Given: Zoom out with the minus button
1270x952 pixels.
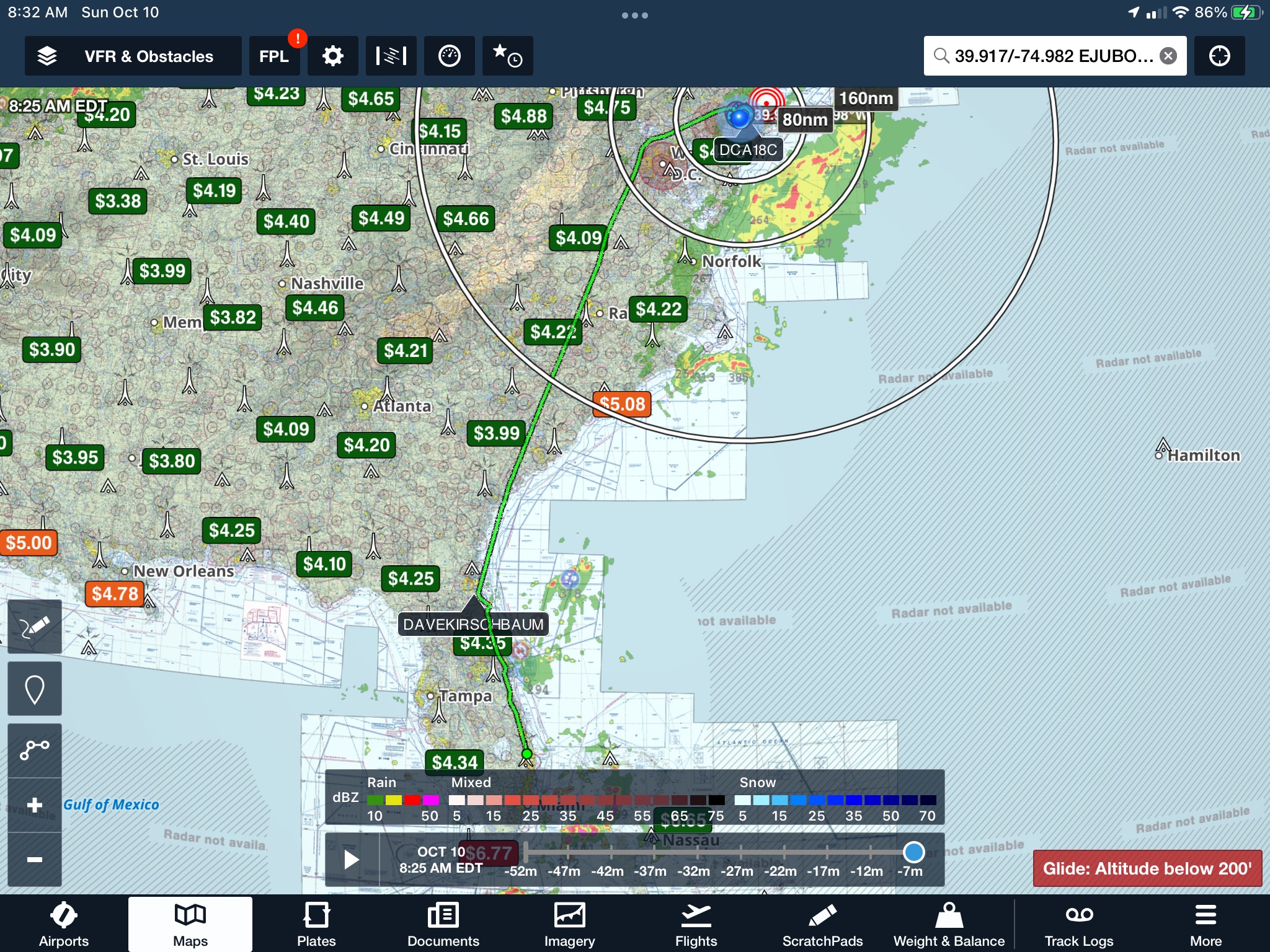Looking at the screenshot, I should pos(35,859).
